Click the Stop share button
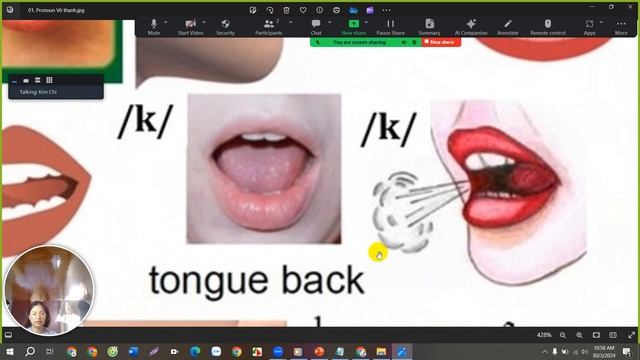Image resolution: width=640 pixels, height=360 pixels. click(x=441, y=42)
